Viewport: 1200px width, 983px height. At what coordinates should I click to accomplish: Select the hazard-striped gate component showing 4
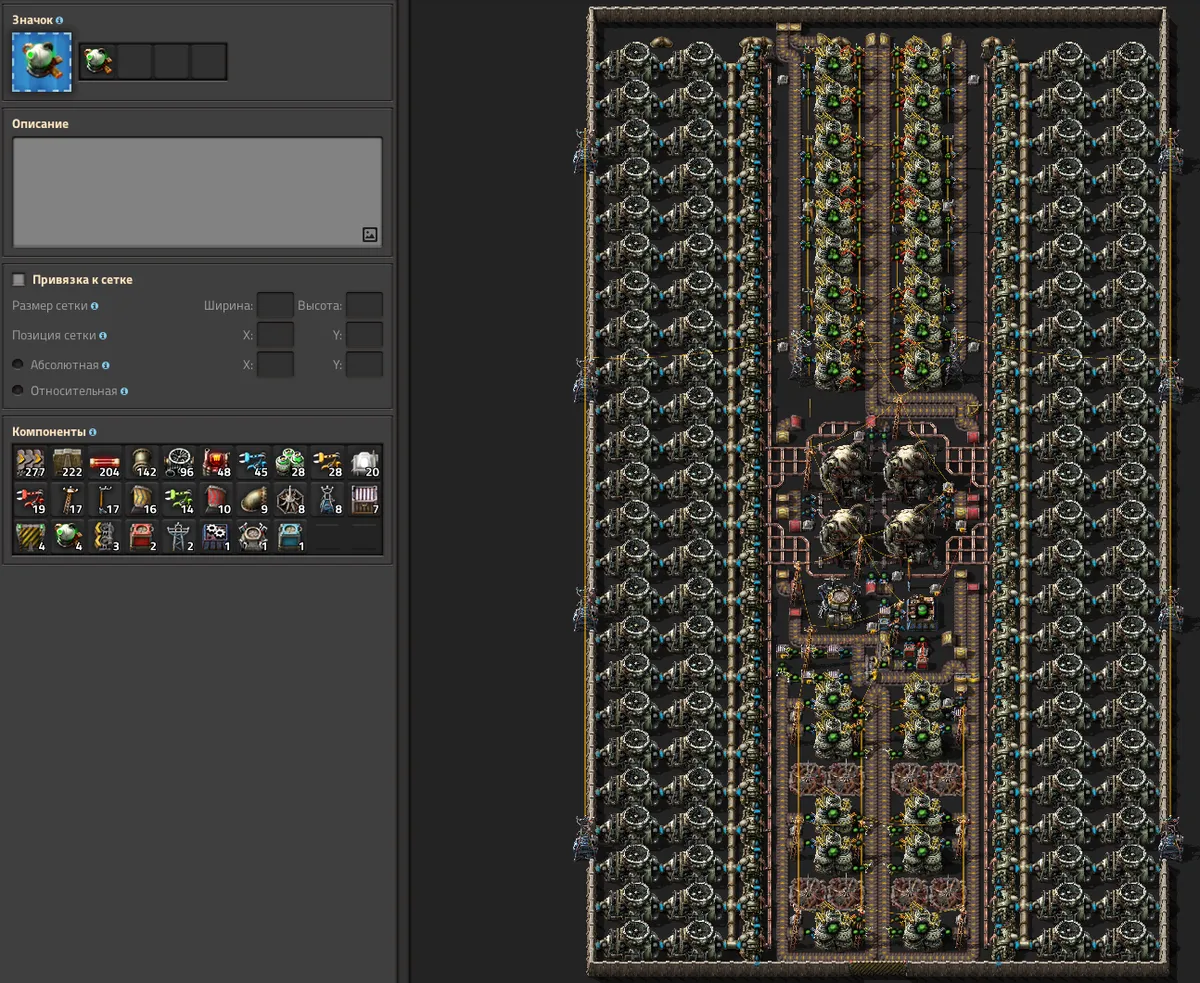tap(31, 537)
